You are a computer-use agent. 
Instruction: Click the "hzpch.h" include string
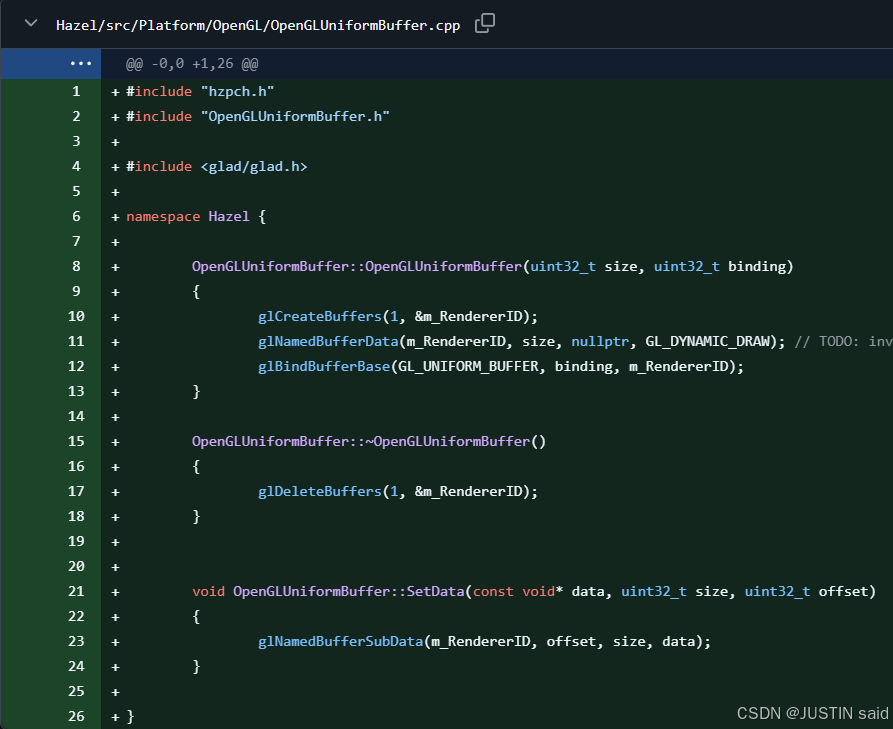coord(237,92)
